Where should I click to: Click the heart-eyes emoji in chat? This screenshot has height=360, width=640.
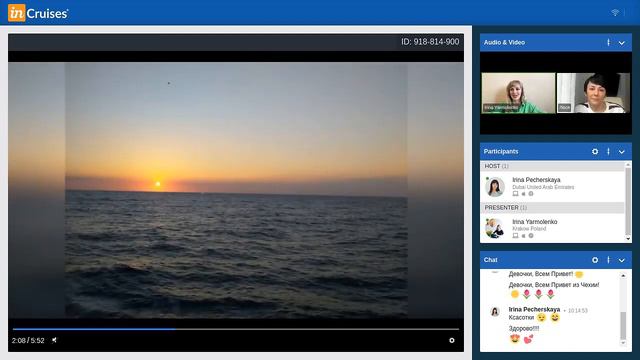point(515,339)
